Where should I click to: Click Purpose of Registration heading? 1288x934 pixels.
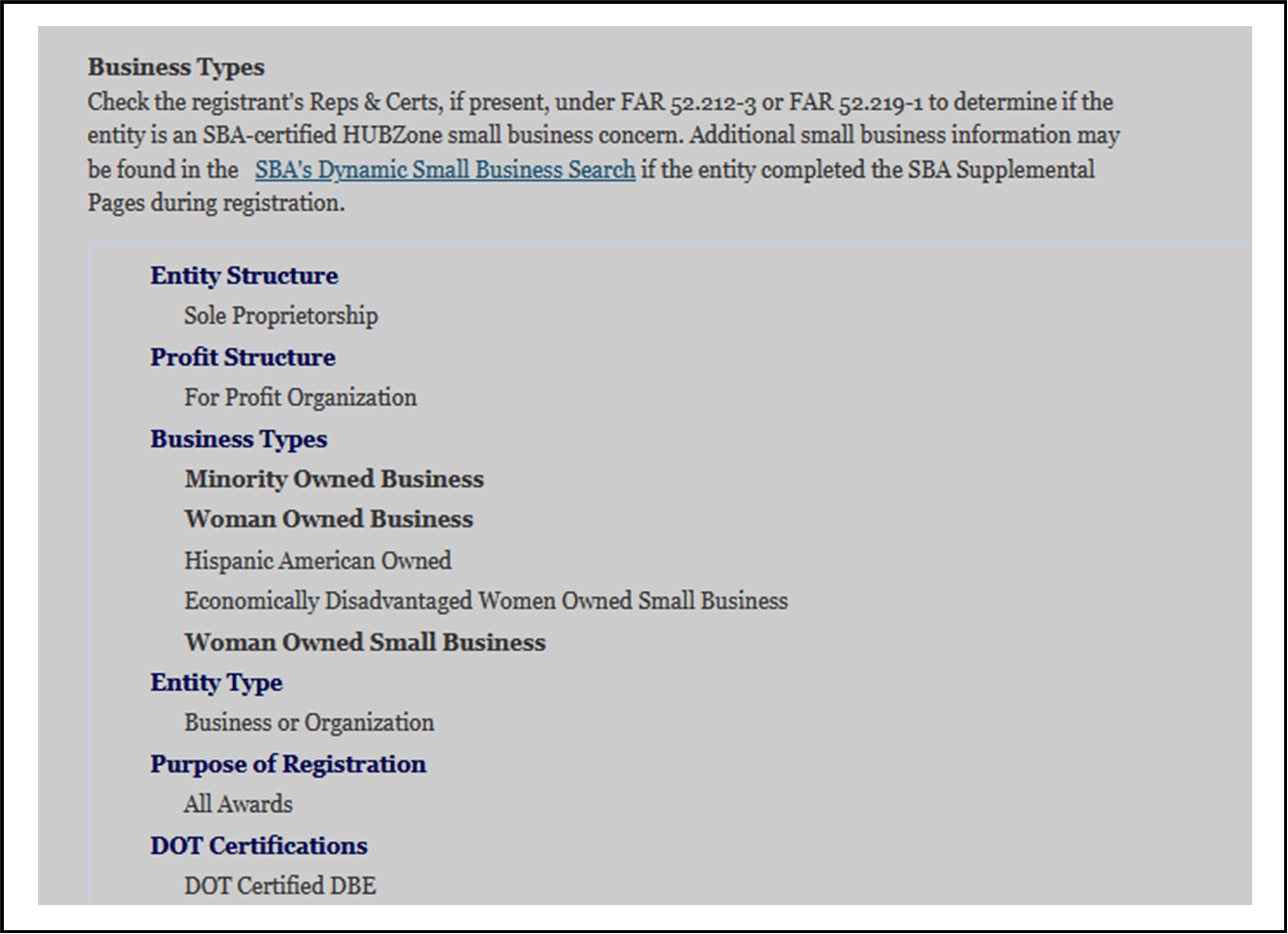pos(288,764)
